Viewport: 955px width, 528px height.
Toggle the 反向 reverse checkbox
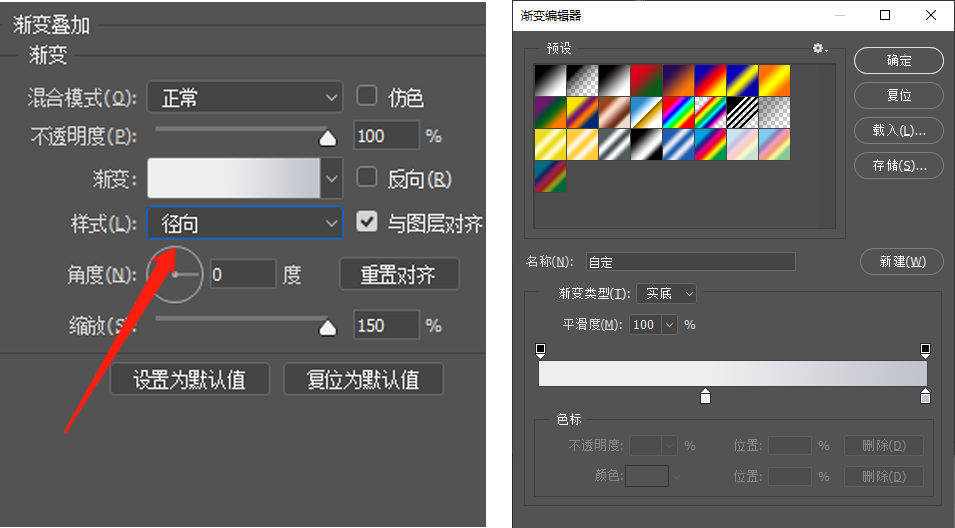[x=367, y=178]
